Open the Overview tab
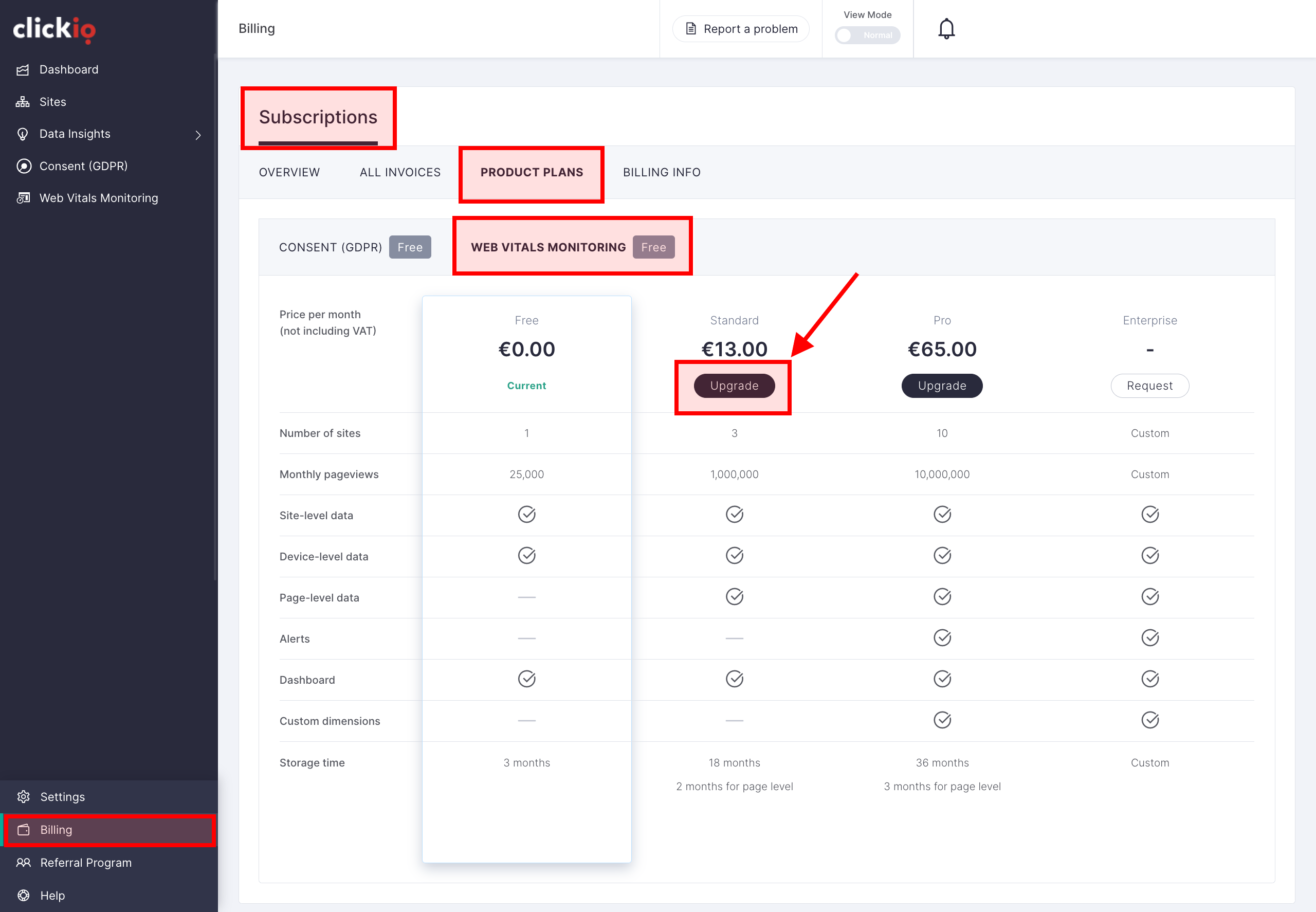1316x912 pixels. click(x=289, y=172)
